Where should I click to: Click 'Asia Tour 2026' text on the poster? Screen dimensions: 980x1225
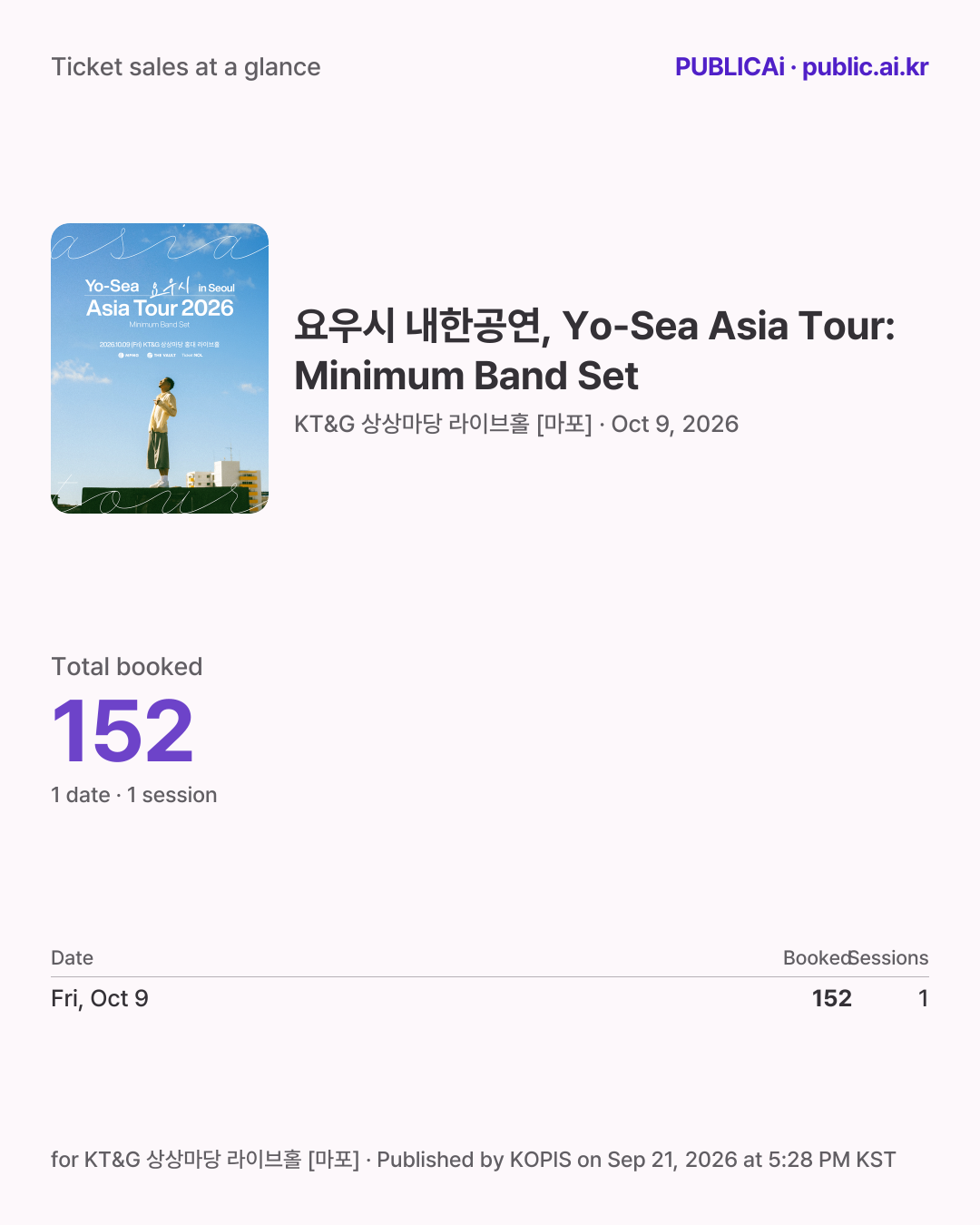tap(161, 309)
